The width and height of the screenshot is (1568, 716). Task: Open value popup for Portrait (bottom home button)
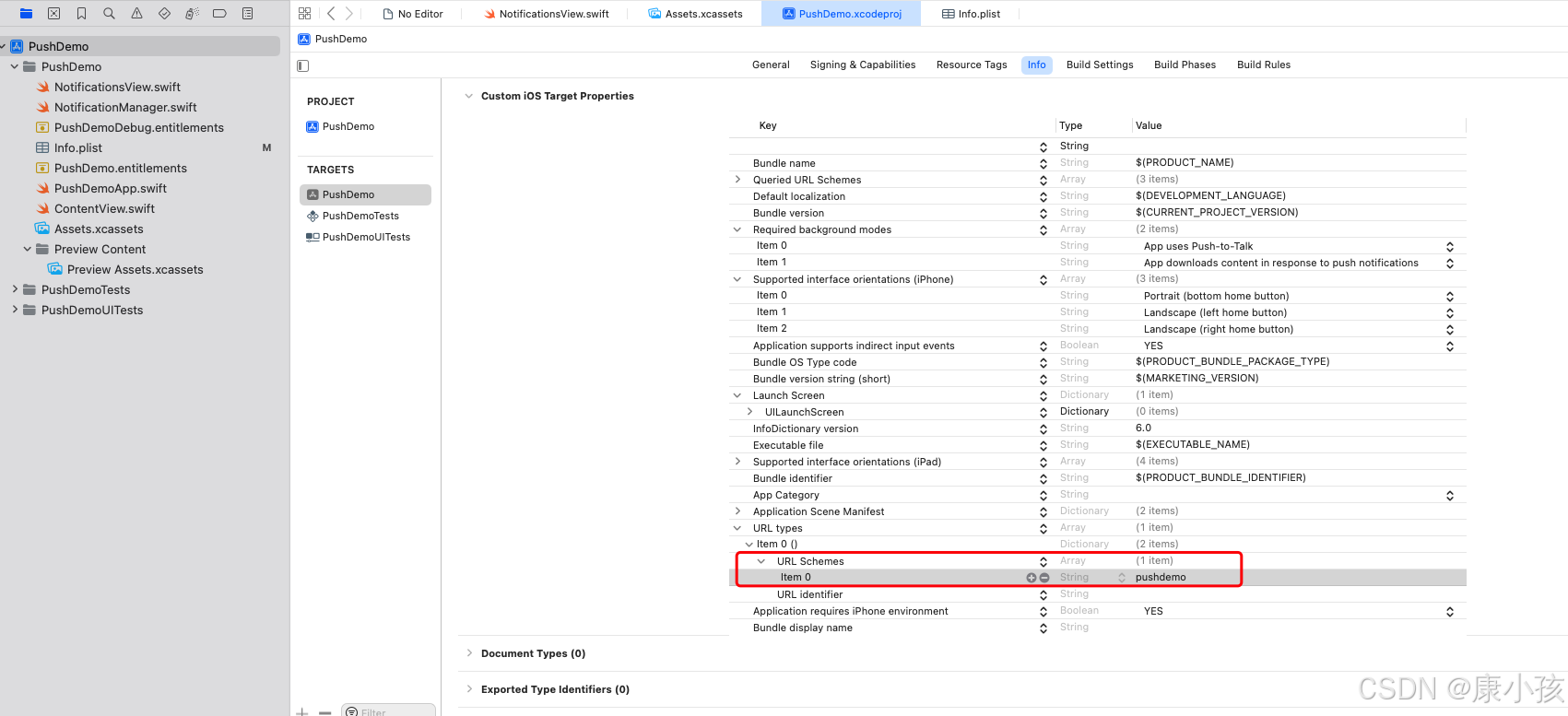1450,296
